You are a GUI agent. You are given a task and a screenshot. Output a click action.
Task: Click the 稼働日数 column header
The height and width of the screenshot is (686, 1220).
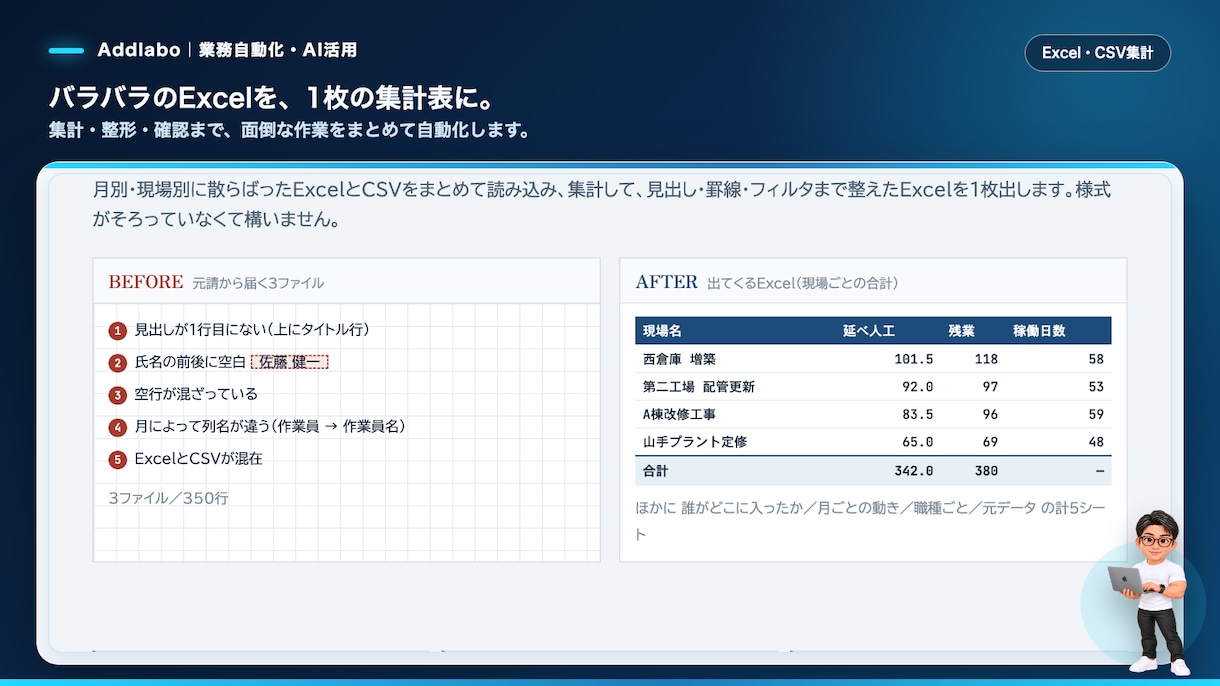coord(1039,331)
